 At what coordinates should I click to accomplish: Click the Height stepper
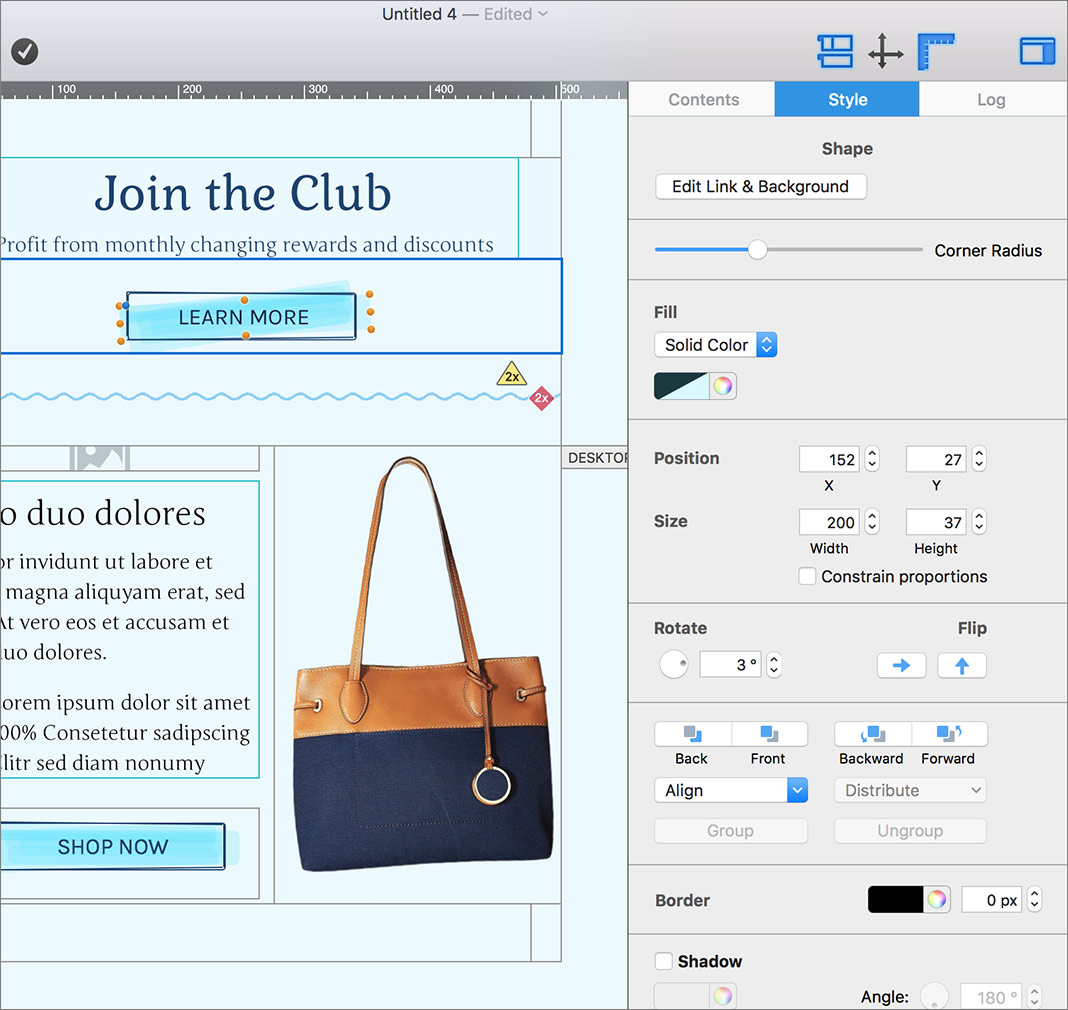[x=979, y=522]
